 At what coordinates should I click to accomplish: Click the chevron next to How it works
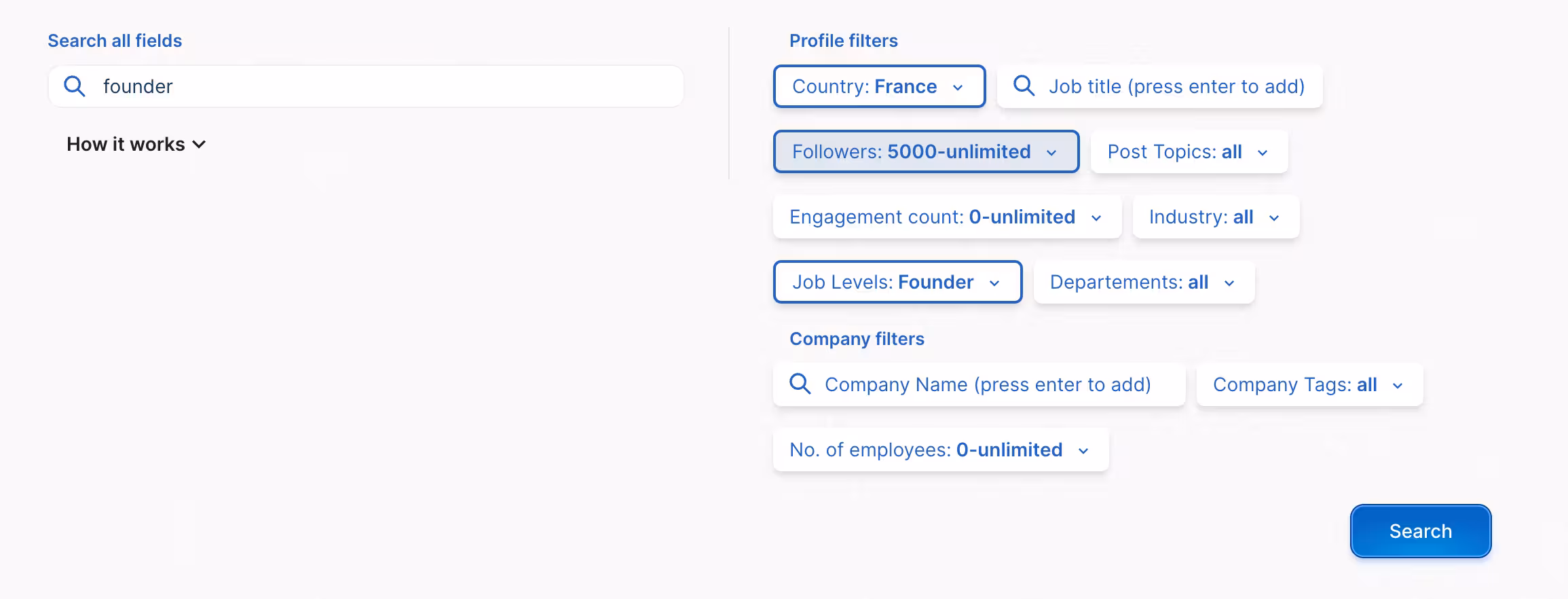pos(200,145)
